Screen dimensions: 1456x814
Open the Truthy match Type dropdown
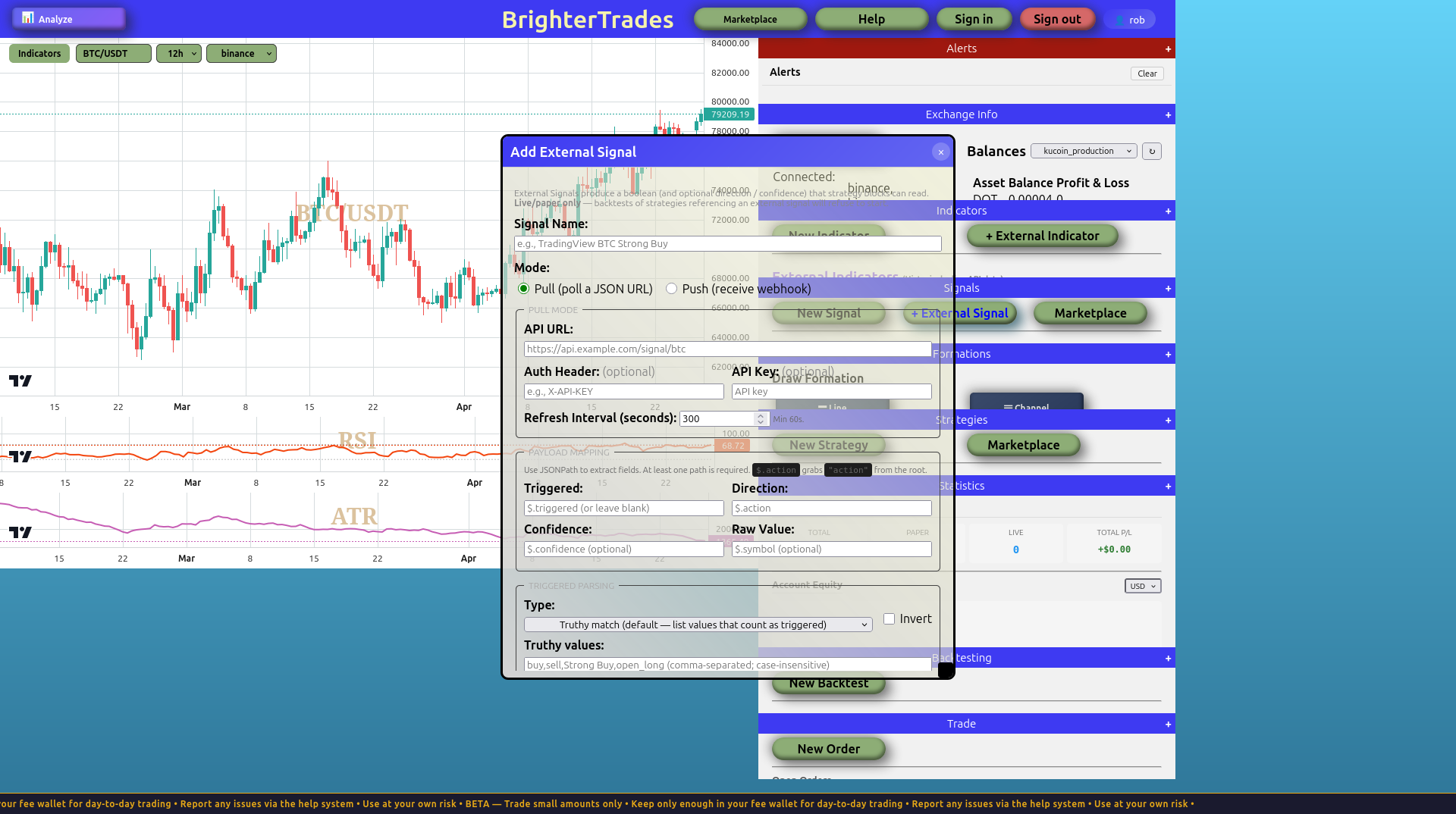point(698,625)
